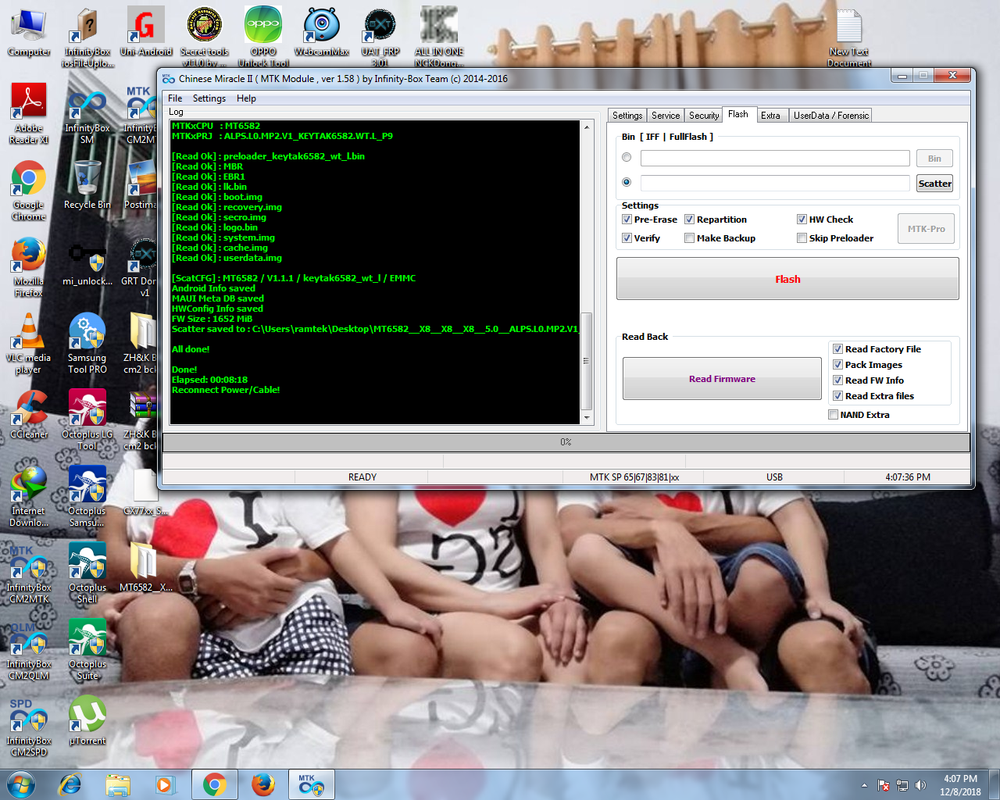
Task: Open the MT6582_X folder on desktop
Action: (x=146, y=568)
